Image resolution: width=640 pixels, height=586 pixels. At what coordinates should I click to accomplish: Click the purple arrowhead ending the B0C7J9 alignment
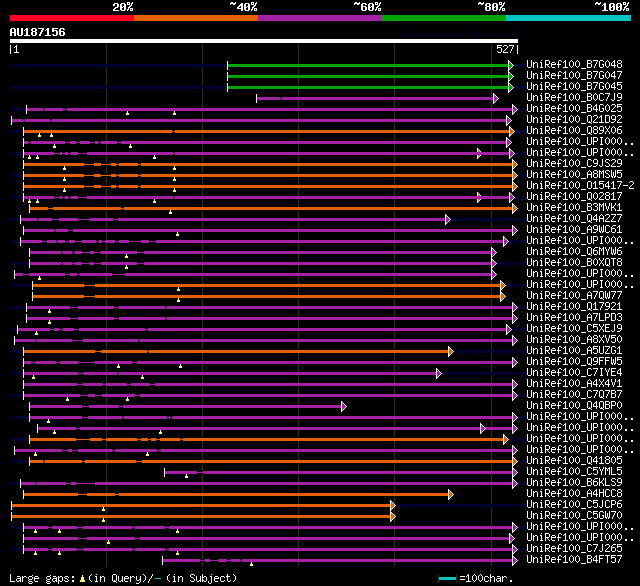tap(496, 98)
